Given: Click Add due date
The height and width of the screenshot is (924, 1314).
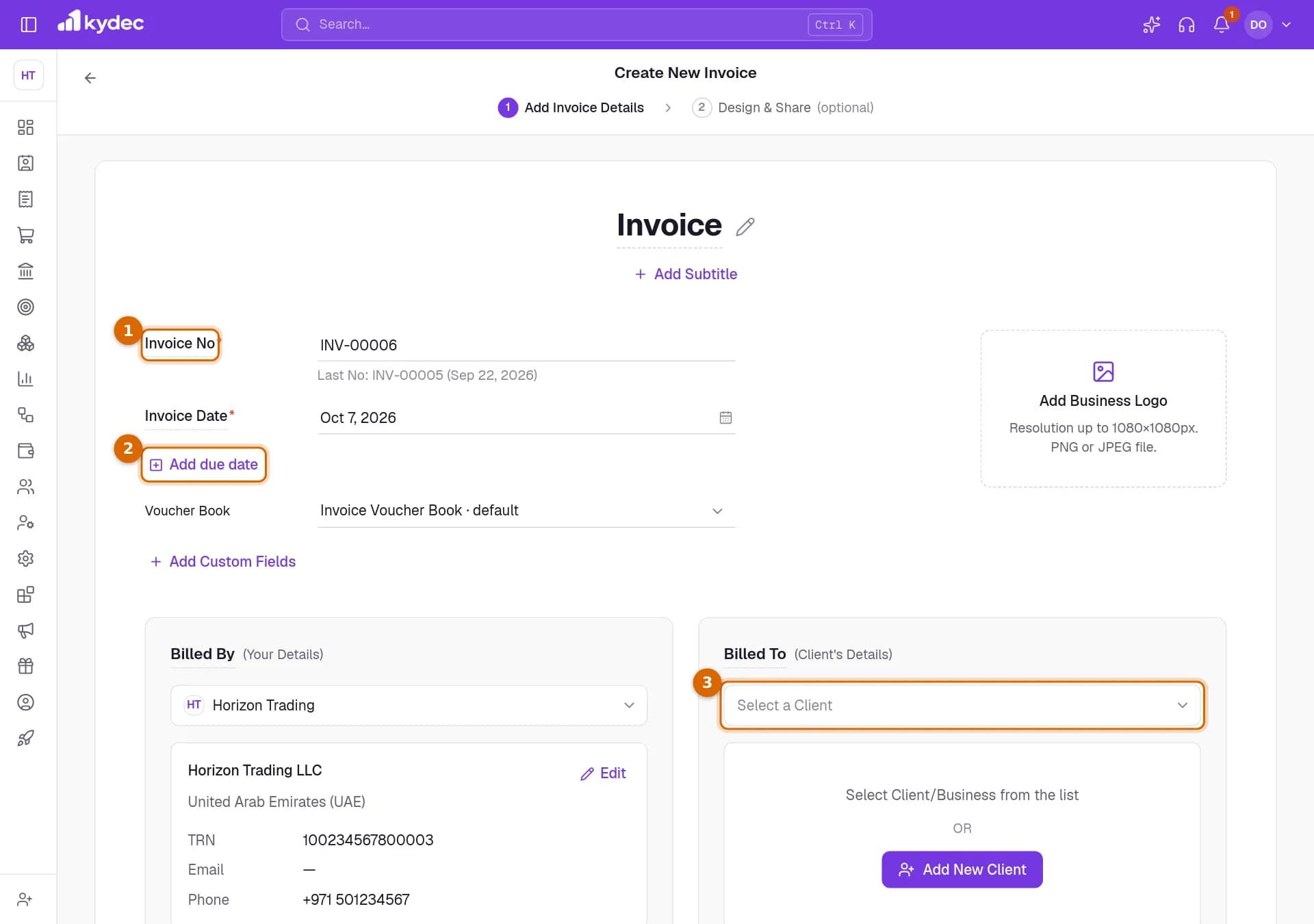Looking at the screenshot, I should (204, 465).
